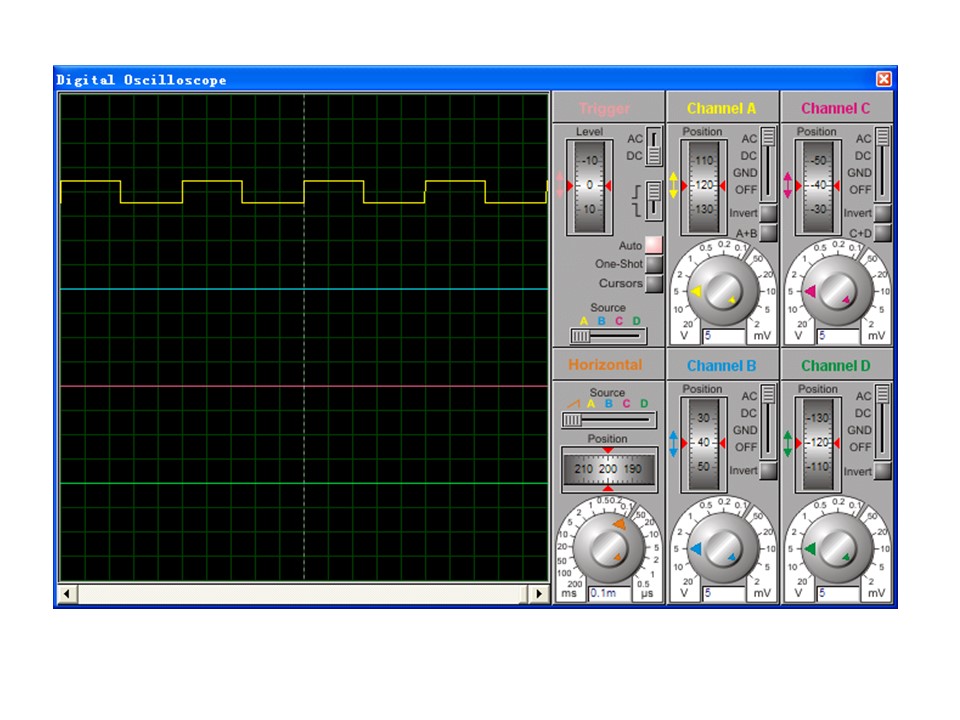960x720 pixels.
Task: Click the magenta Channel C position arrow
Action: coord(788,186)
